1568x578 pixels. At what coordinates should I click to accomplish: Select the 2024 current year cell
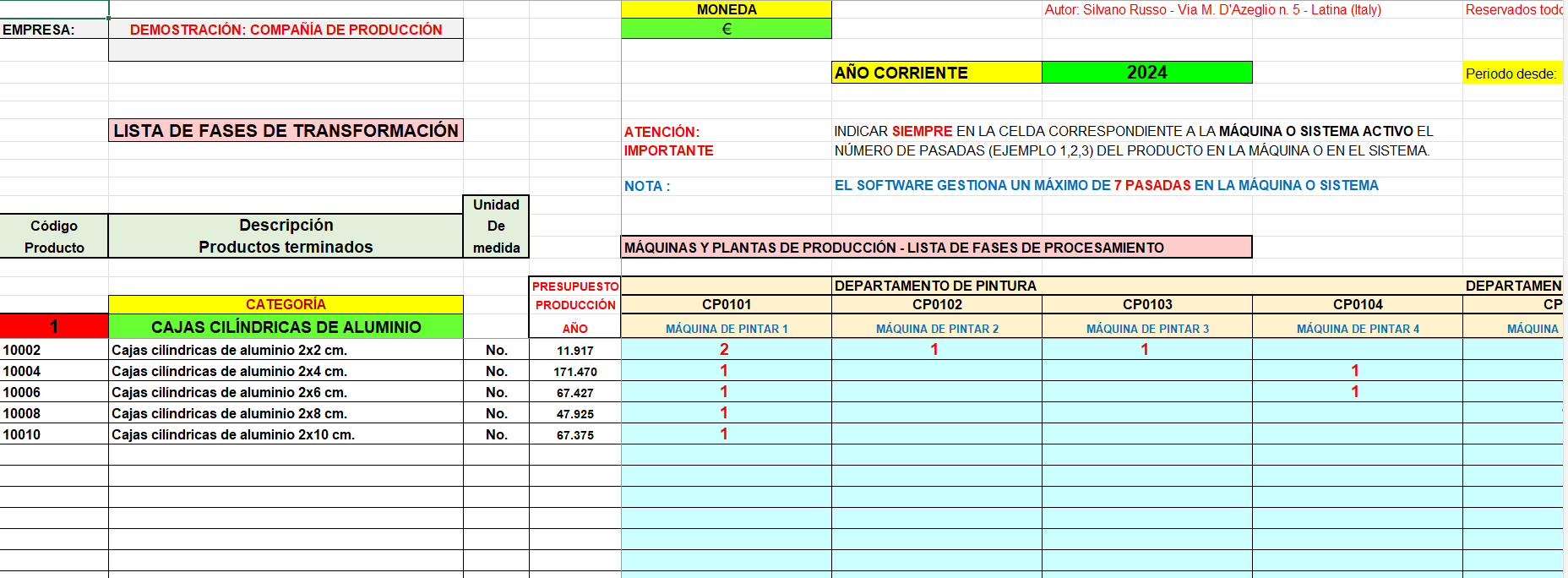[x=1146, y=73]
